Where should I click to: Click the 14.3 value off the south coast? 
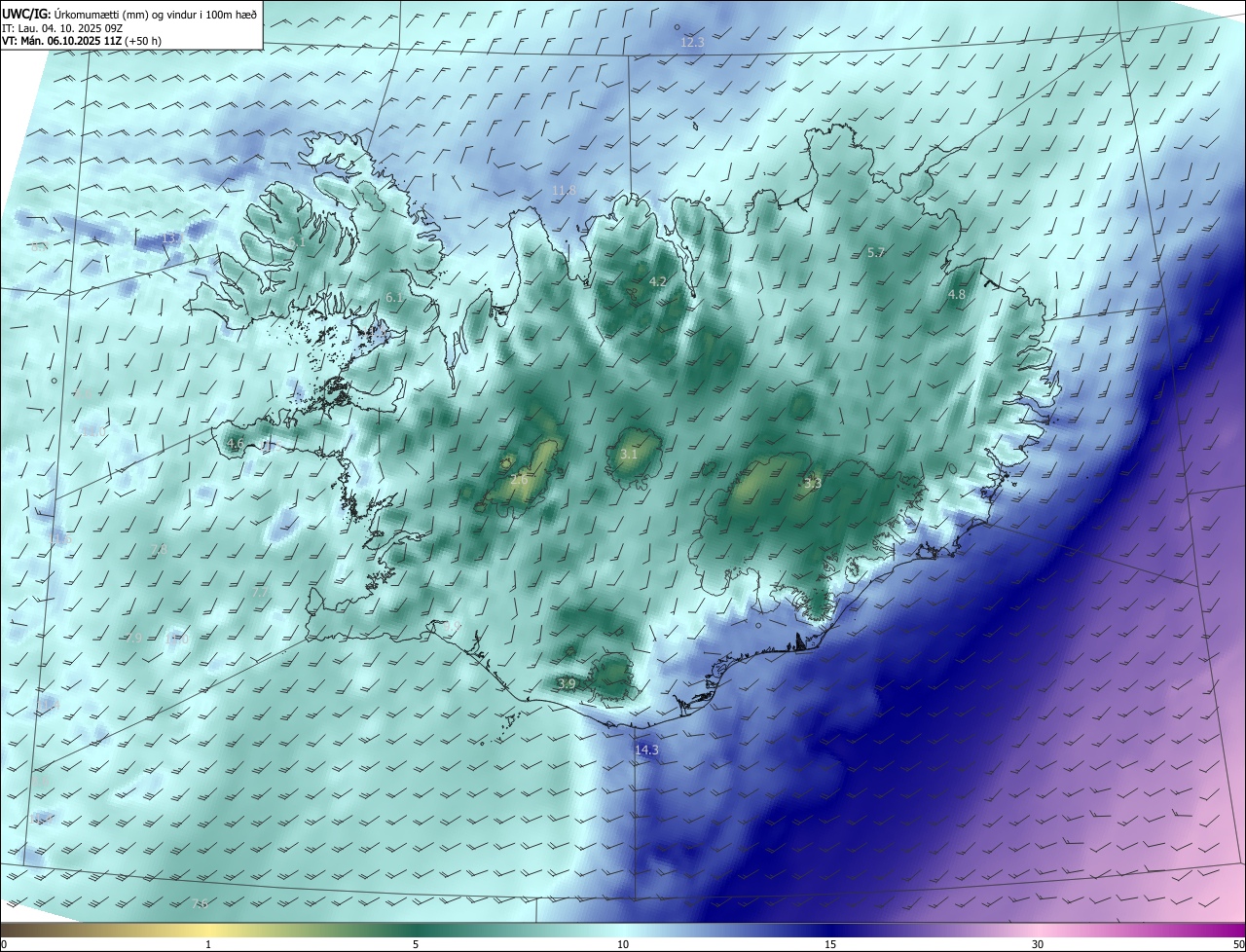tap(646, 751)
